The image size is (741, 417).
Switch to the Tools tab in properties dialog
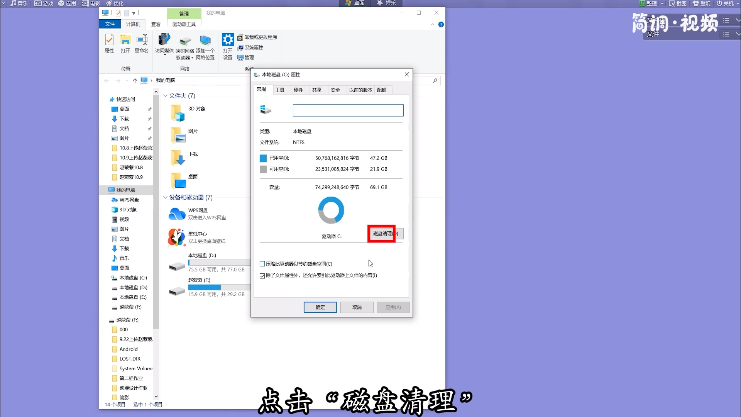coord(280,89)
